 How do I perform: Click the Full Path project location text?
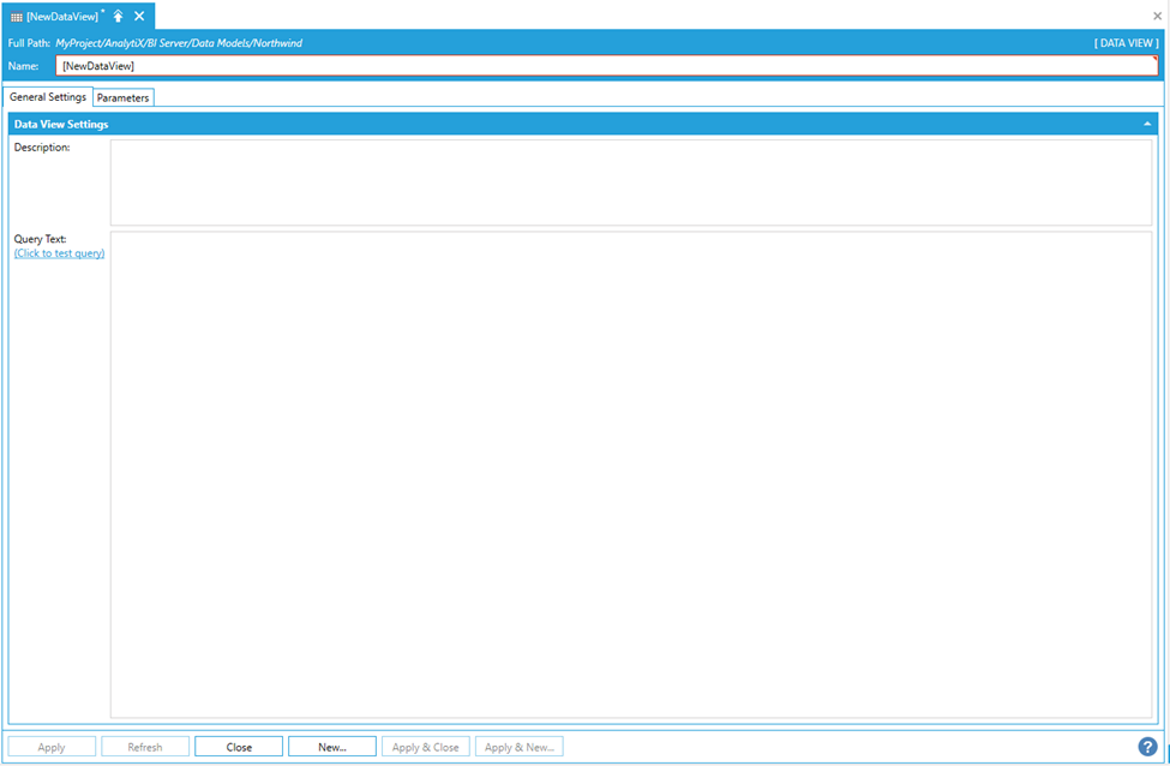point(179,44)
